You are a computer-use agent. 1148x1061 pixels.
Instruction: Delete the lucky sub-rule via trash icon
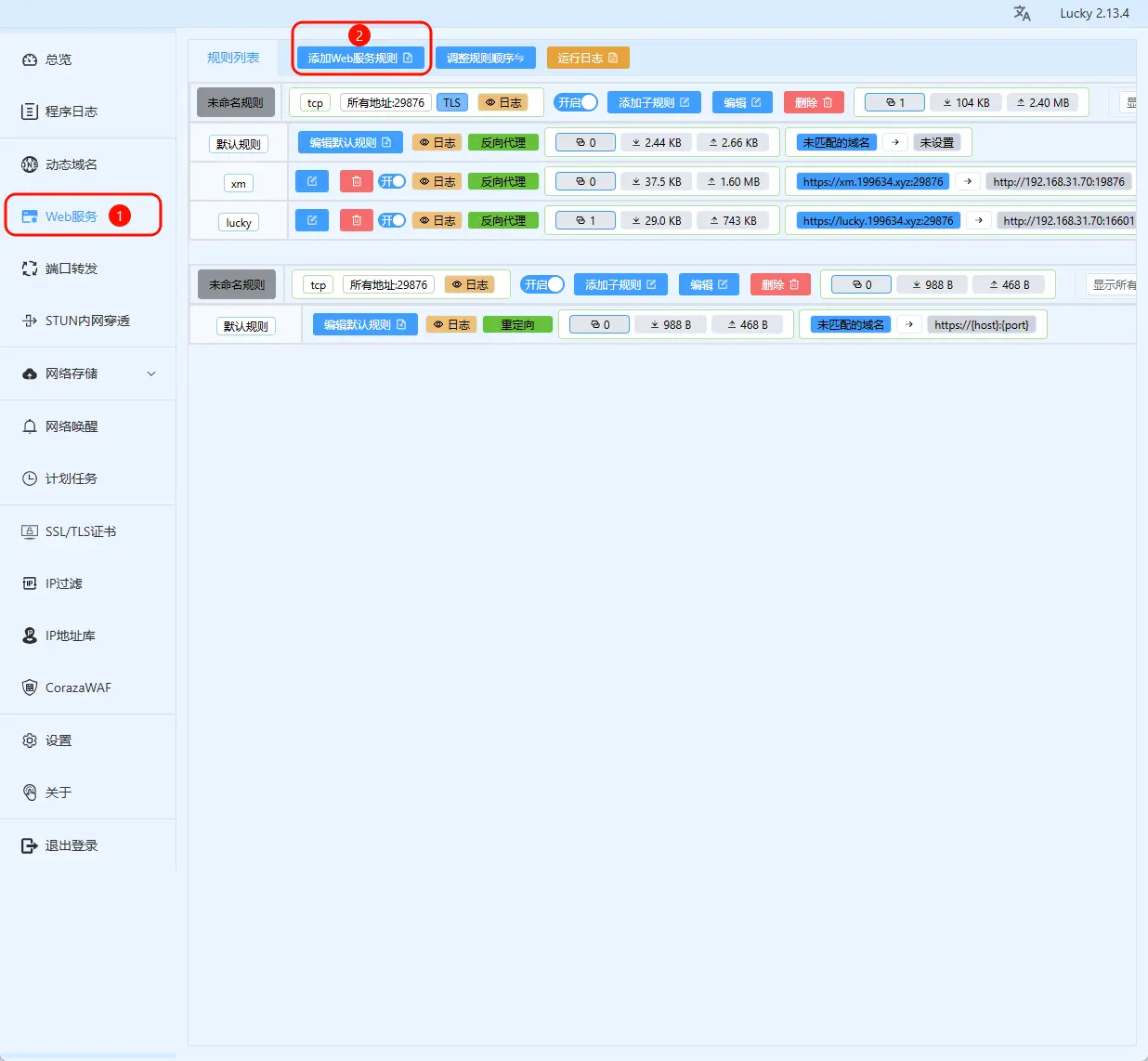pos(356,220)
